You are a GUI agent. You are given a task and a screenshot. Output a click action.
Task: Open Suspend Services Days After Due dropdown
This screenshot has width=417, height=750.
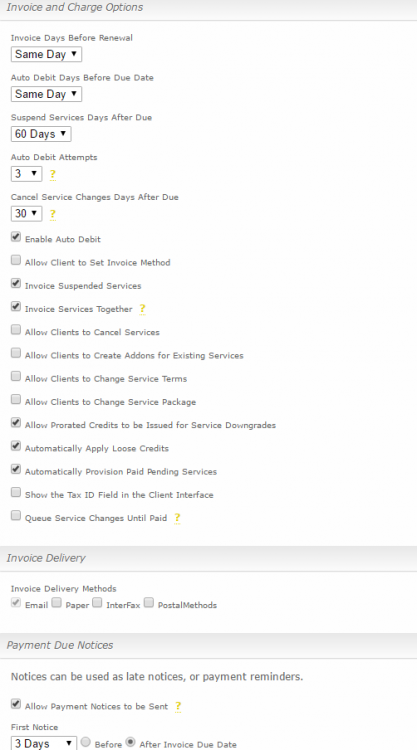[41, 134]
